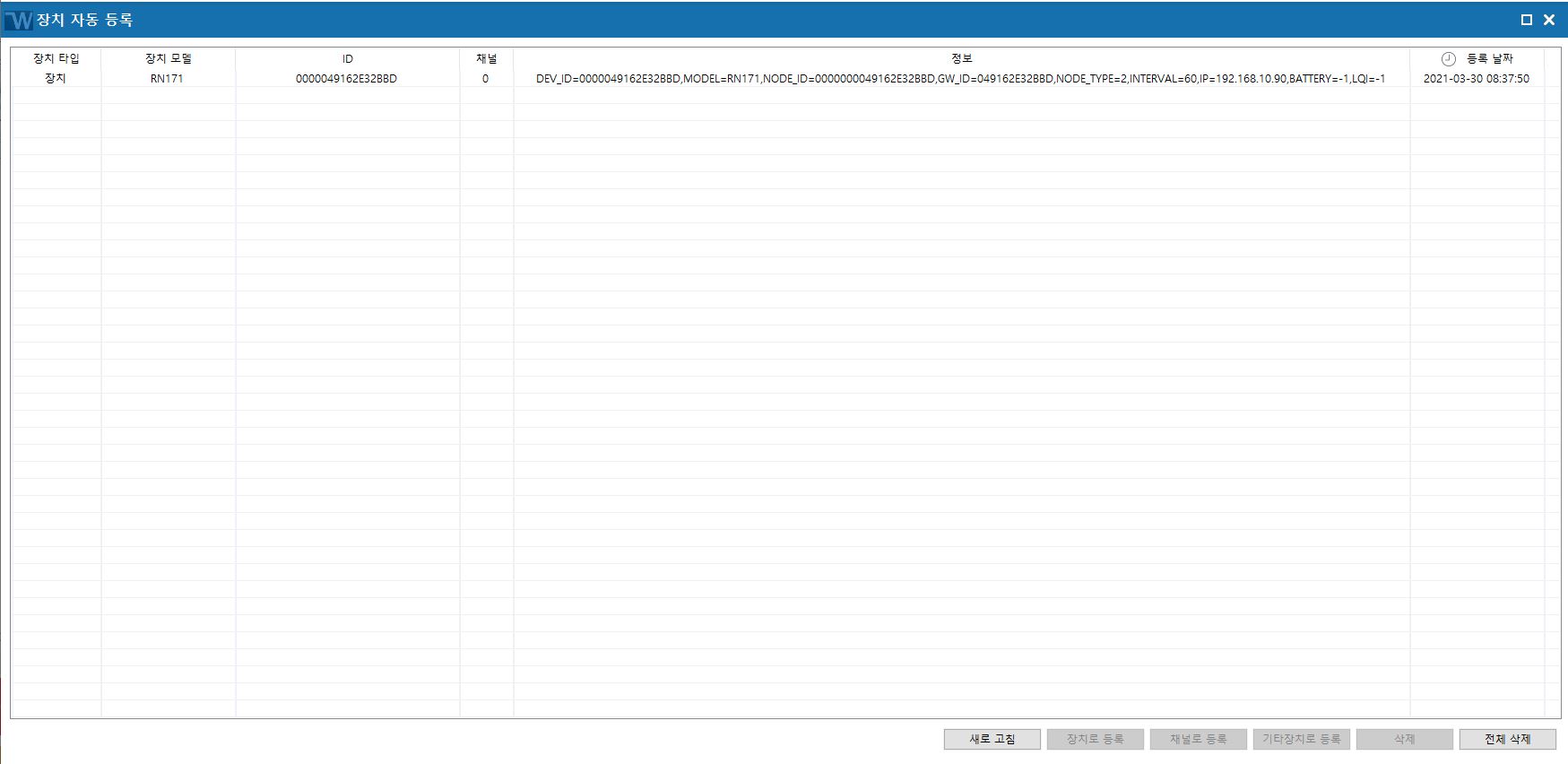1568x764 pixels.
Task: Sort by the ID column header
Action: pos(348,58)
